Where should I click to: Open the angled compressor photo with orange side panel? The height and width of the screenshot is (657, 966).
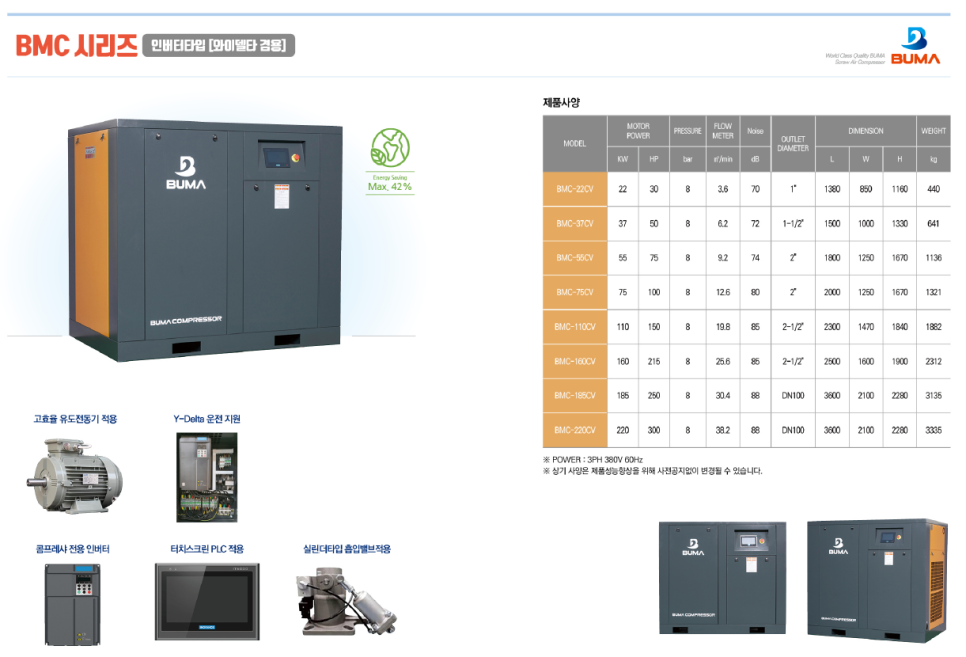(877, 580)
